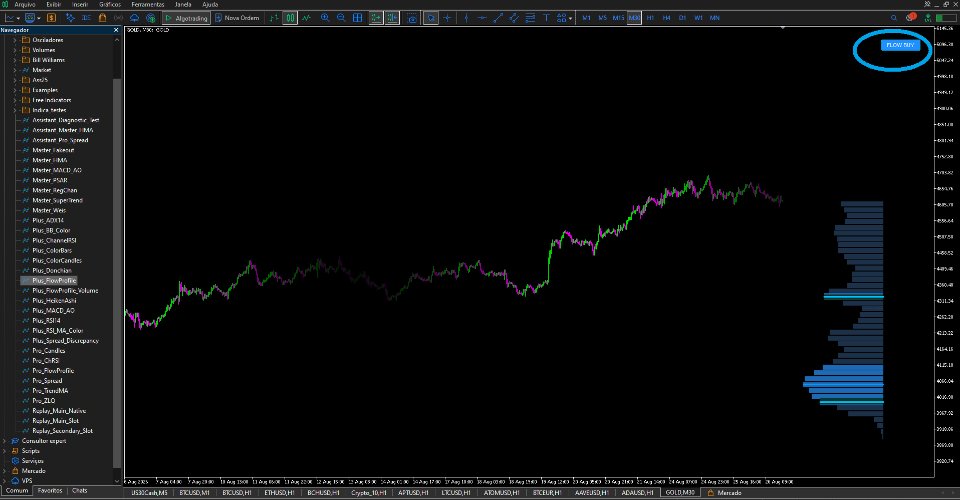Open the notifications icon with red badge
This screenshot has height=500, width=960.
click(x=912, y=18)
